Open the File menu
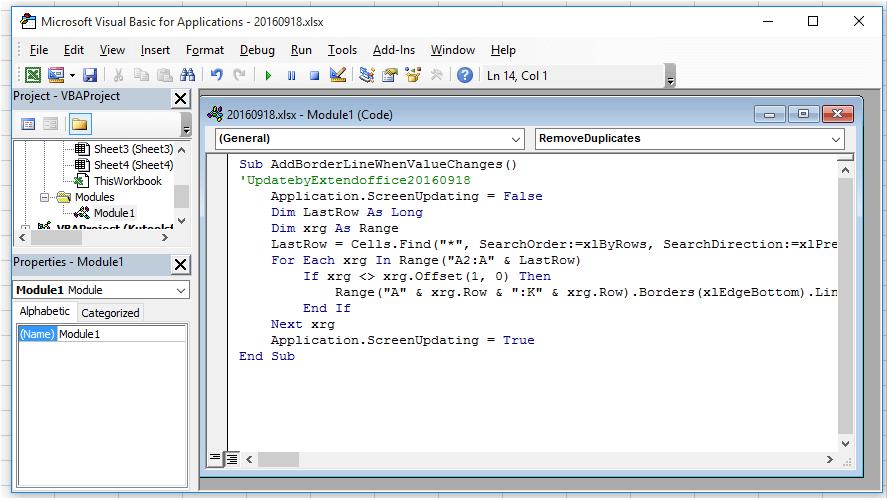The width and height of the screenshot is (893, 500). pyautogui.click(x=39, y=50)
